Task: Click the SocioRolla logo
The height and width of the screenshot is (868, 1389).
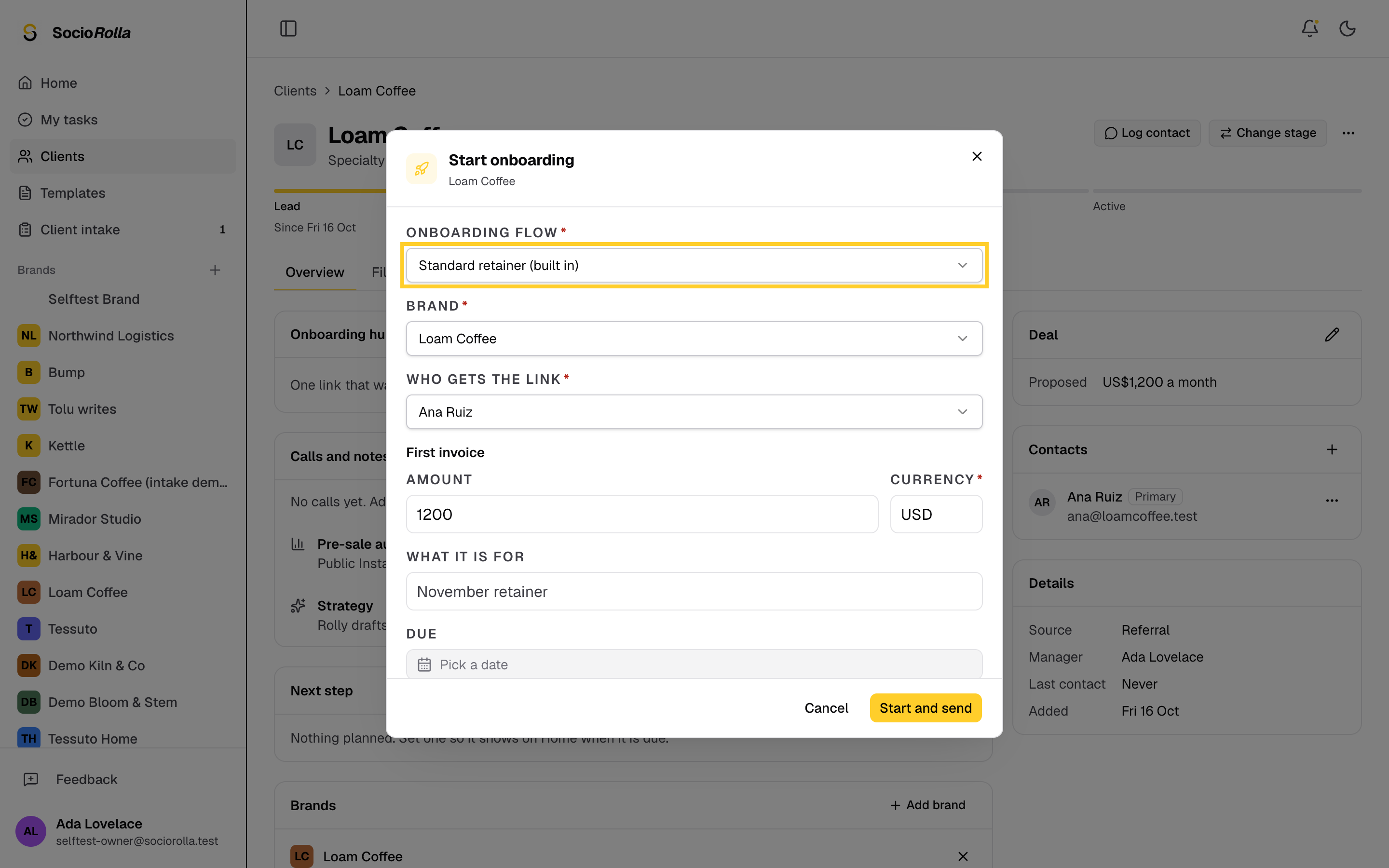Action: click(76, 33)
